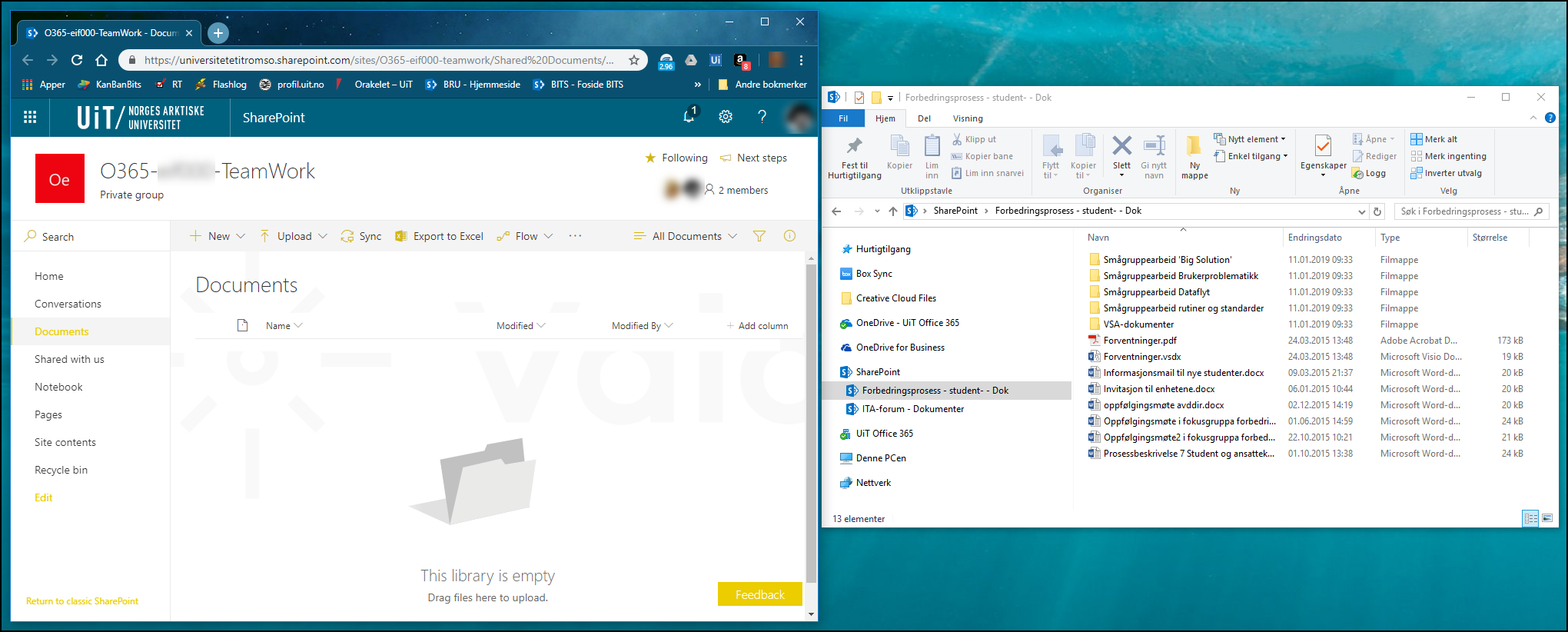Show the details pane info icon
Image resolution: width=1568 pixels, height=632 pixels.
click(789, 236)
